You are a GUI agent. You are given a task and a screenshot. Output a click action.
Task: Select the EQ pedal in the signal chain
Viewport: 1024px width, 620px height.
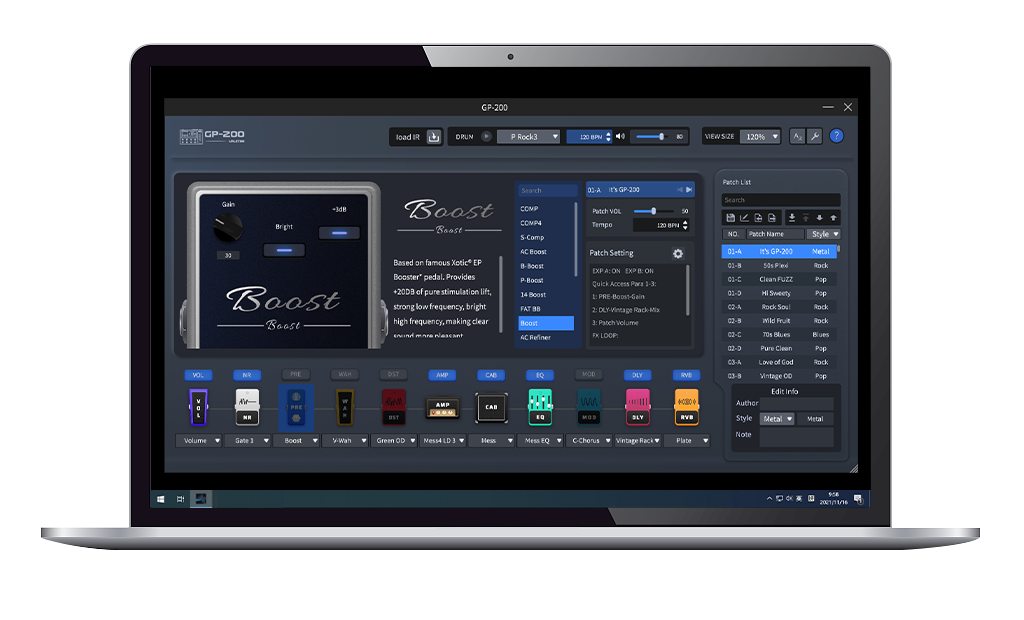(x=540, y=408)
